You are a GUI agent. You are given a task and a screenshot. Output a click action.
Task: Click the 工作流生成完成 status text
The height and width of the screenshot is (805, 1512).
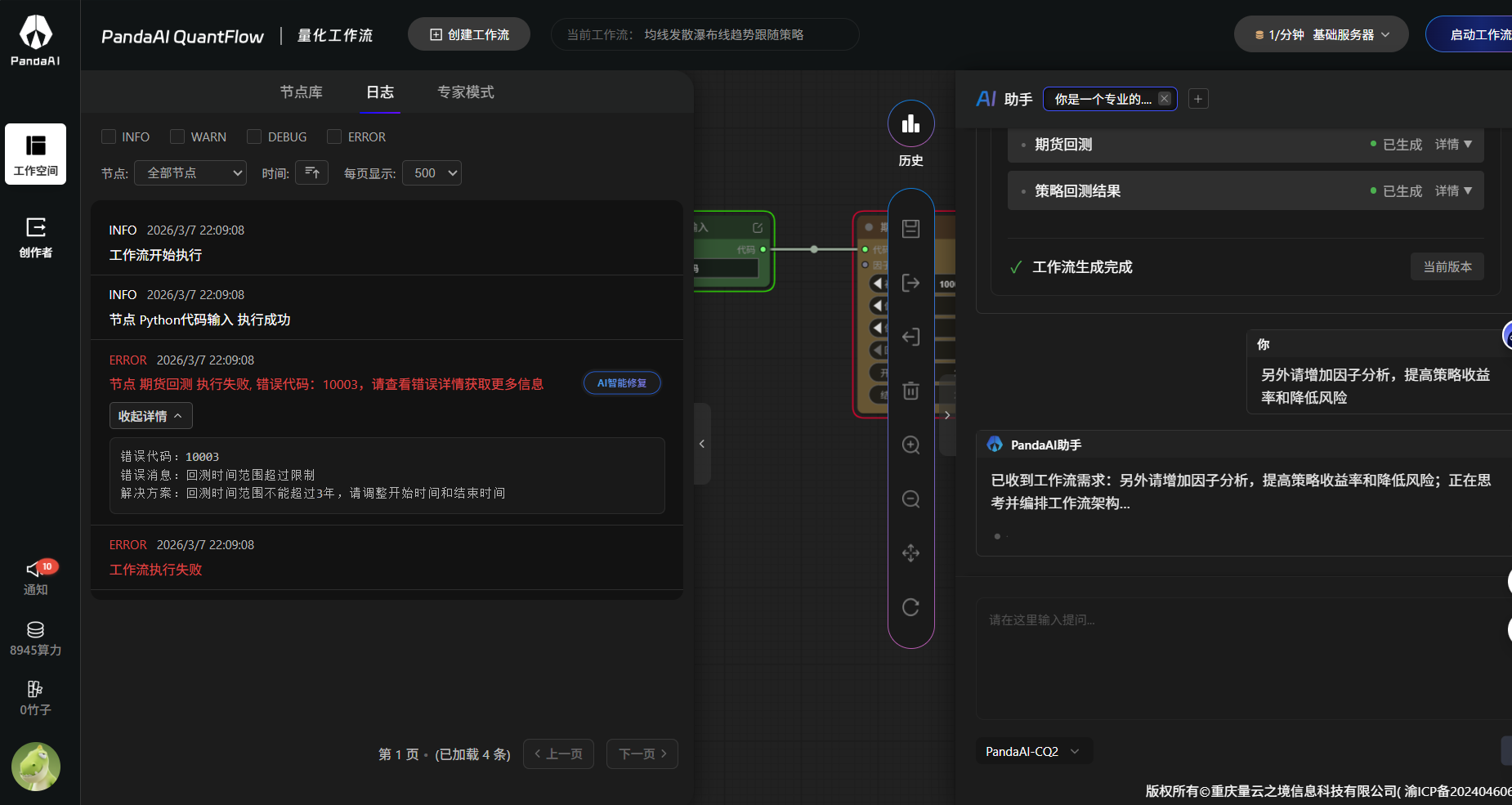(1082, 267)
